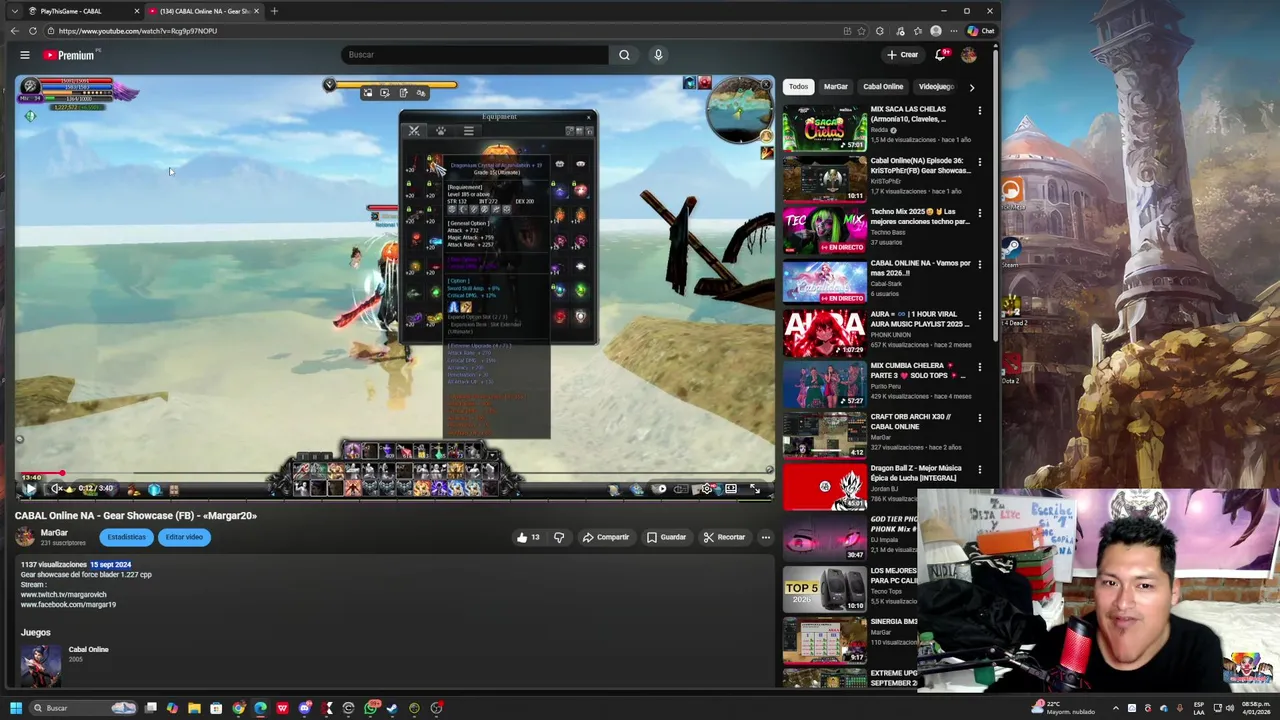The image size is (1280, 720).
Task: Open Cabal Online(NA) Episode 36 video title
Action: click(x=920, y=165)
